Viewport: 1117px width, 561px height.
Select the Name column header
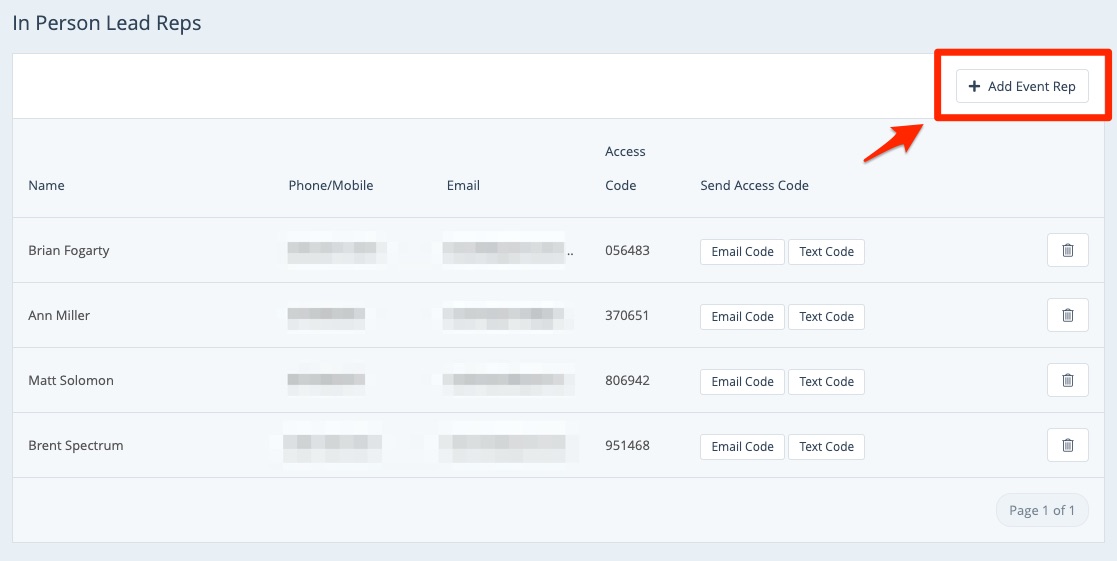tap(46, 185)
